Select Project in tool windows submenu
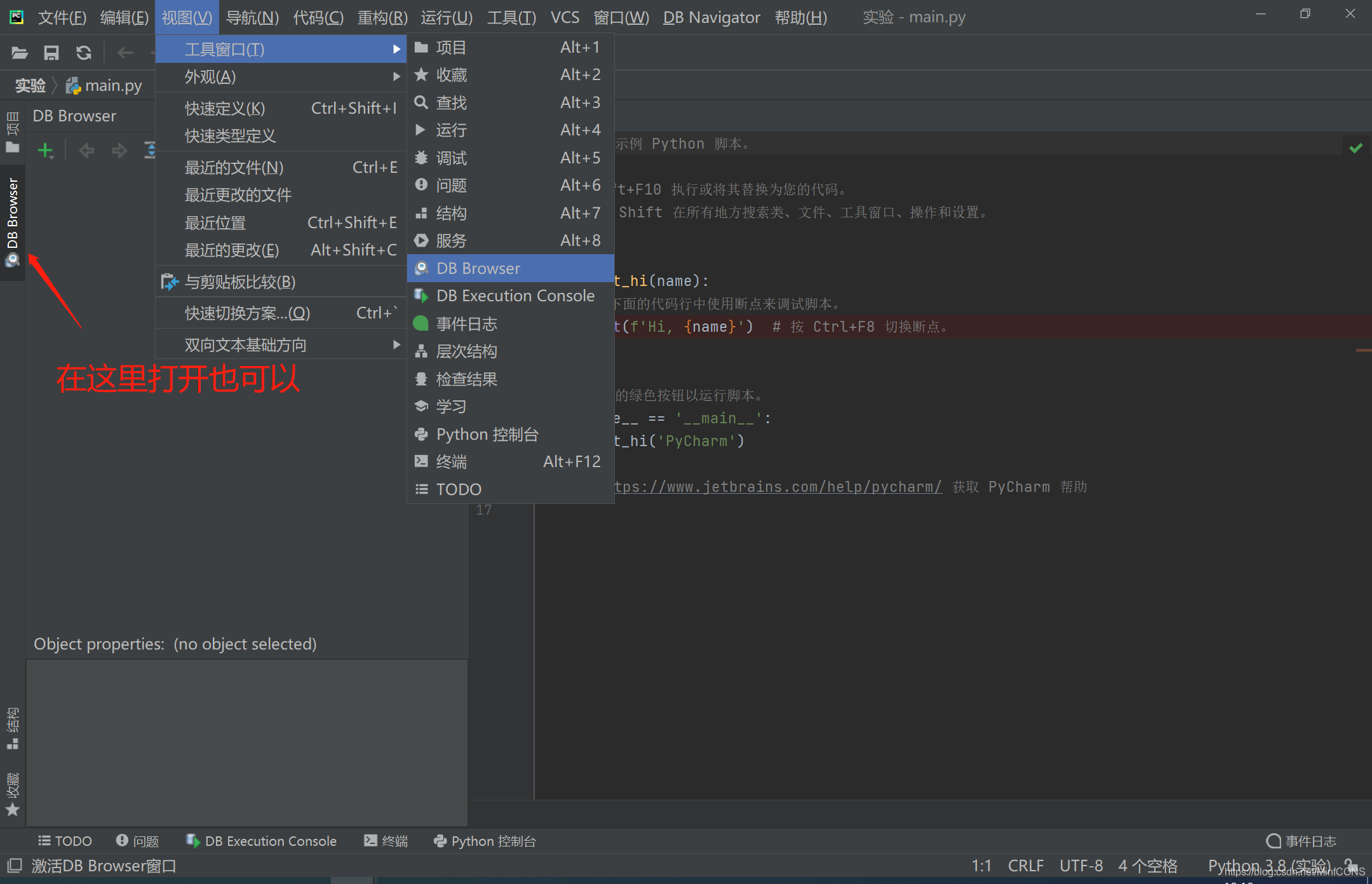 point(511,47)
